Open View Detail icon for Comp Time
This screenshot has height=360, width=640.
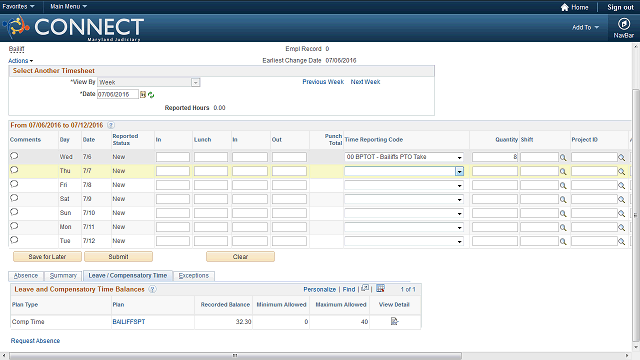[x=394, y=321]
